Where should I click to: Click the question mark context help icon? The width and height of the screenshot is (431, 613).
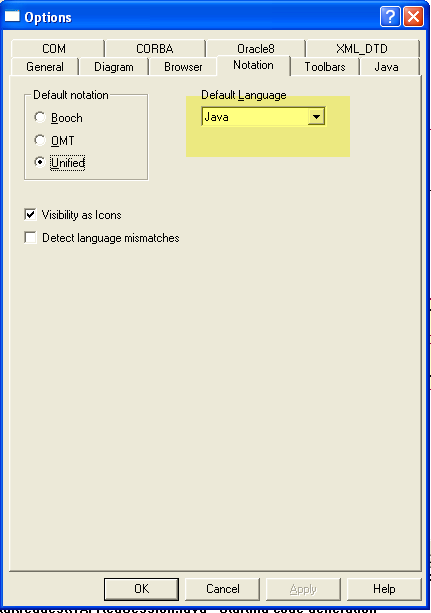(x=390, y=17)
